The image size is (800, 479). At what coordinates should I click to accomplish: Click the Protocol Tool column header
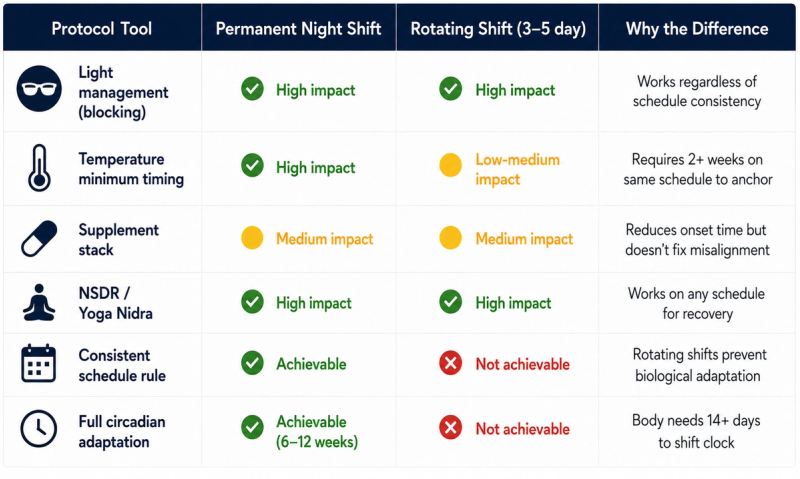point(102,29)
